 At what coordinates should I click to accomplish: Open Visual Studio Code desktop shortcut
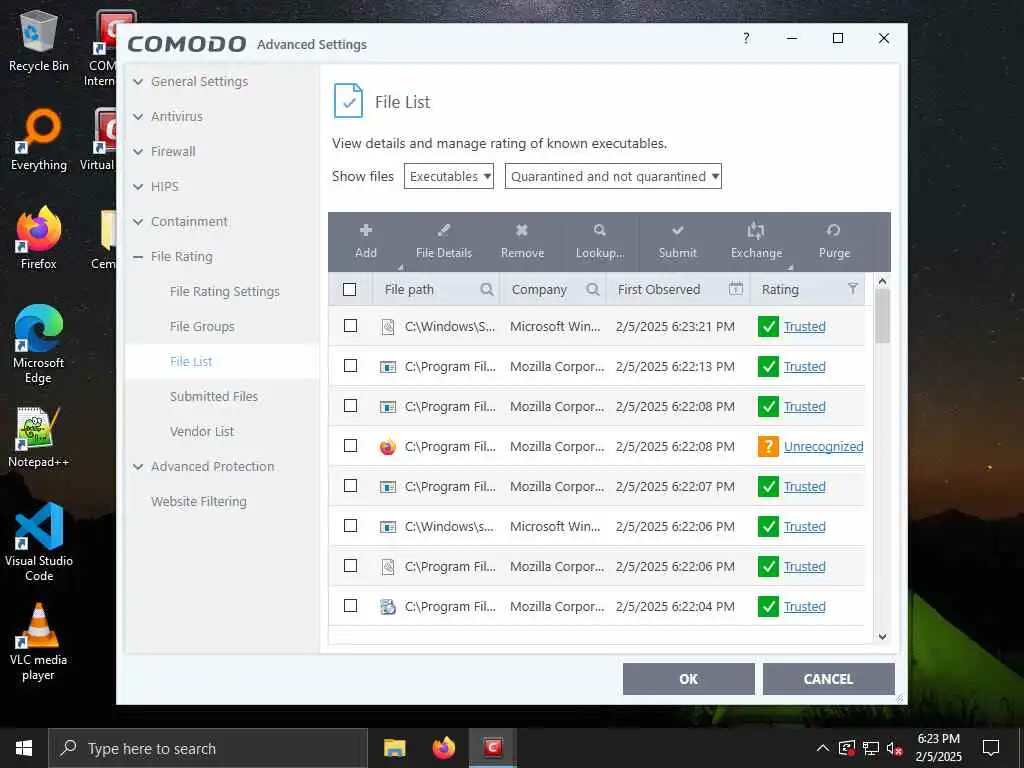(x=39, y=542)
